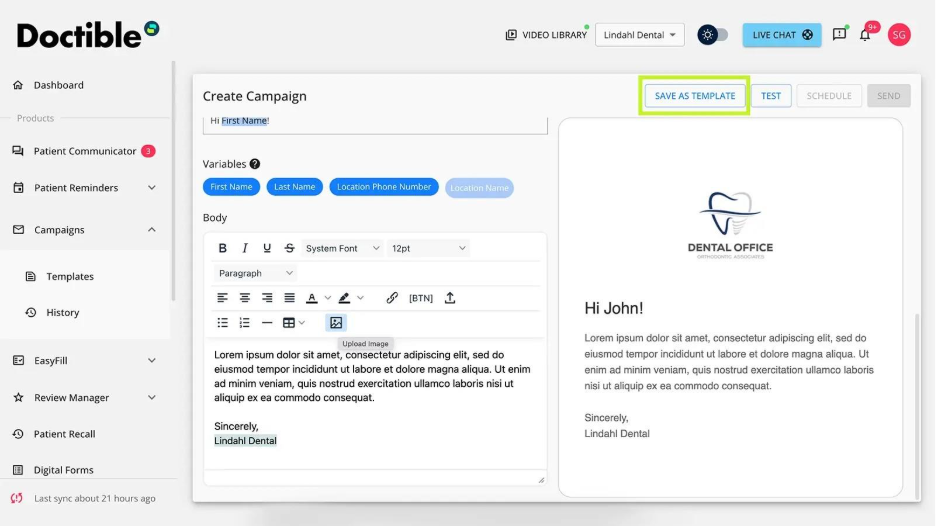The width and height of the screenshot is (936, 526).
Task: Click in the body text area
Action: 375,404
